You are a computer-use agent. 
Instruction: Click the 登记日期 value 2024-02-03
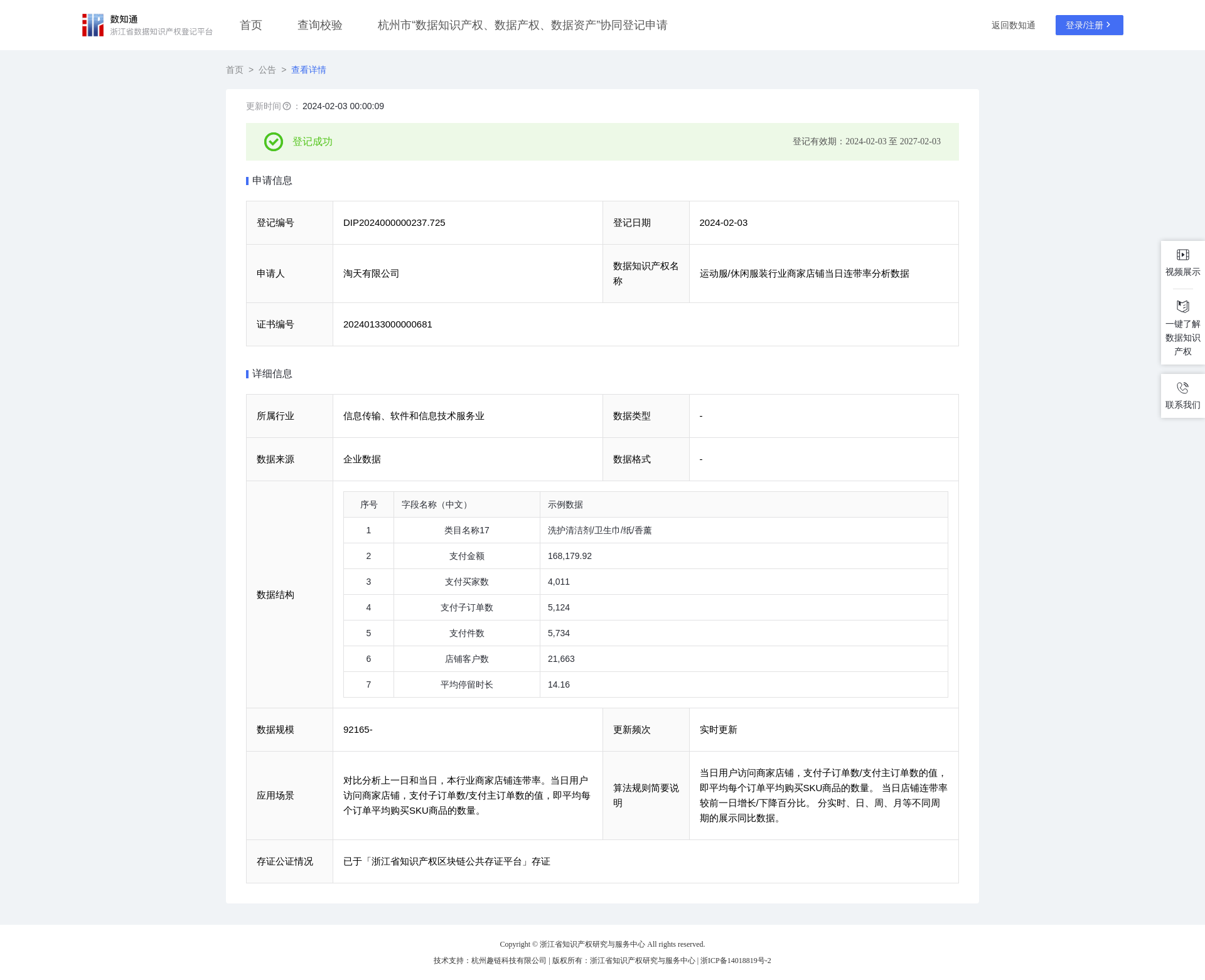pyautogui.click(x=723, y=223)
